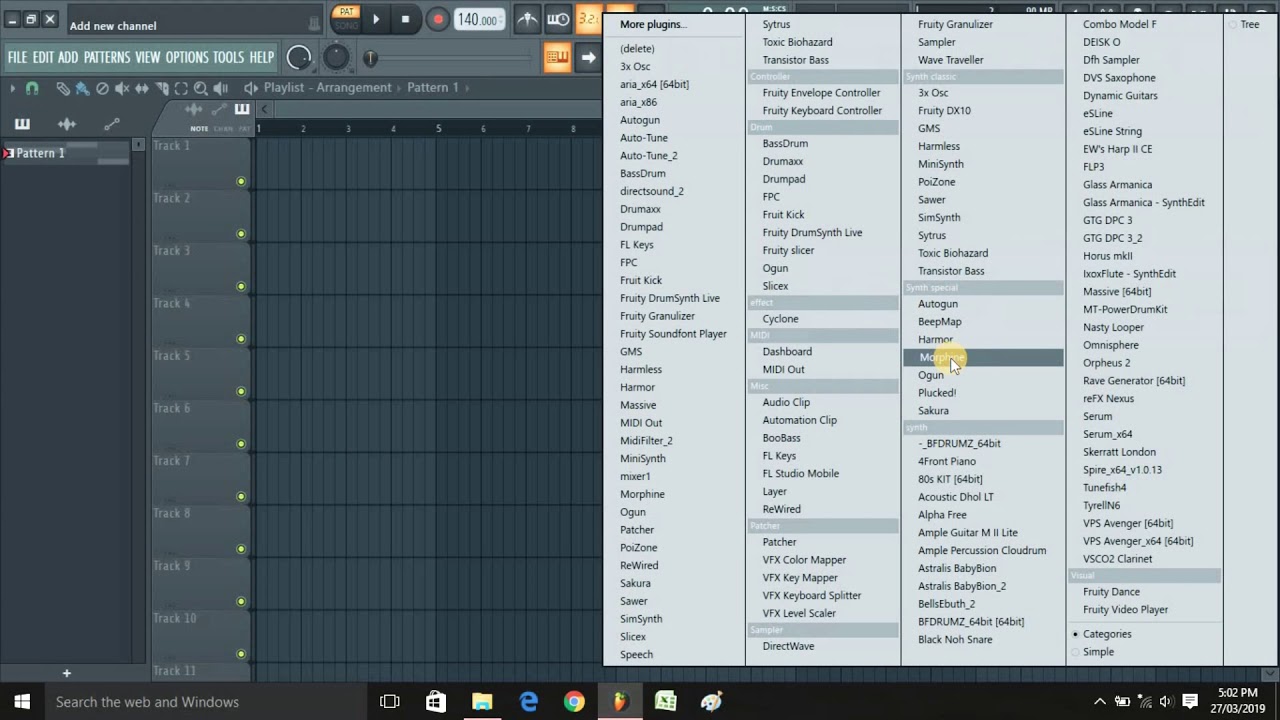
Task: Click the Record button
Action: coord(437,19)
